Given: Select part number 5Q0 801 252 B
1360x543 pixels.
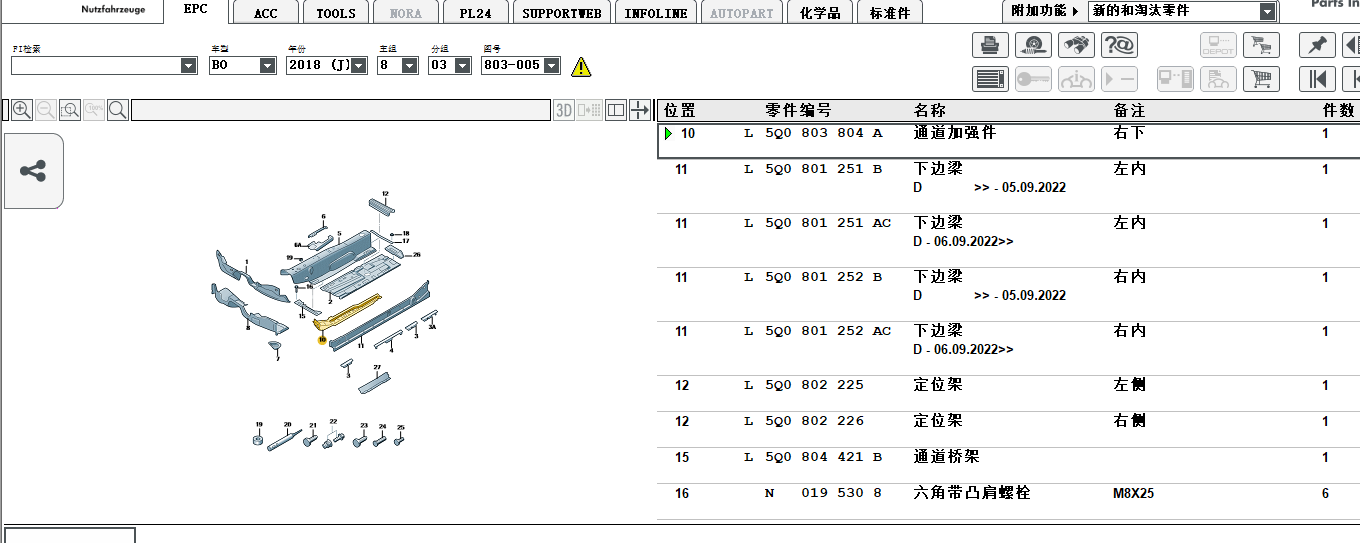Looking at the screenshot, I should click(824, 277).
